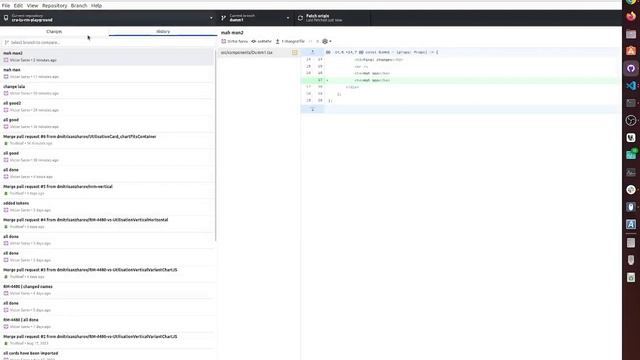Select the Merge pull request #3 commit
This screenshot has width=640, height=360.
click(x=107, y=273)
